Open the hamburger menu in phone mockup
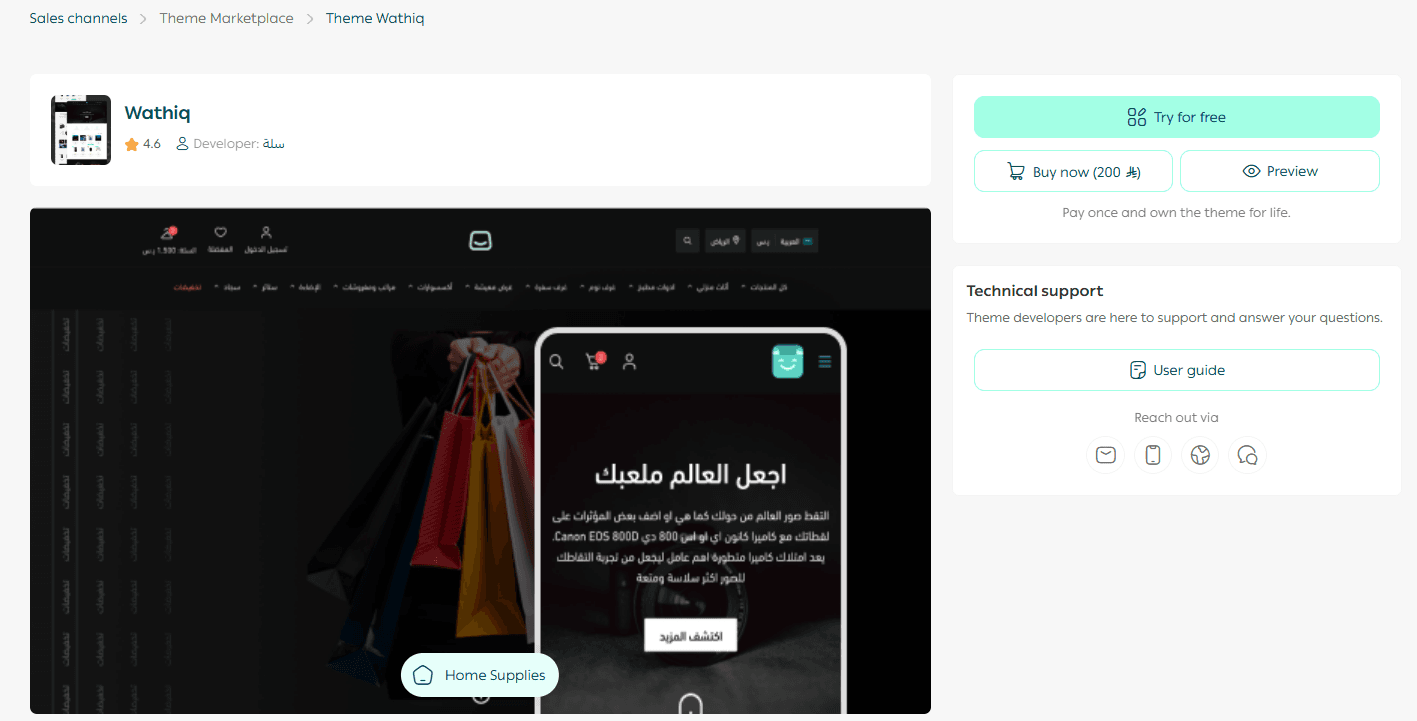The height and width of the screenshot is (721, 1417). click(825, 361)
